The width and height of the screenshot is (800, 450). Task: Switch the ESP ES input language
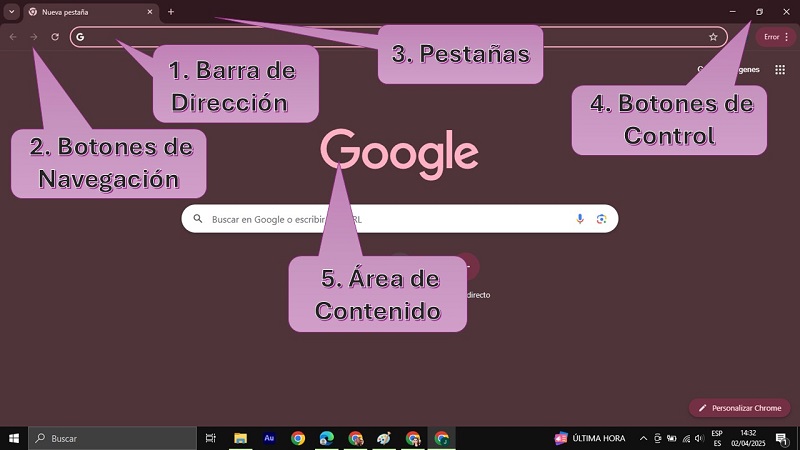click(717, 438)
